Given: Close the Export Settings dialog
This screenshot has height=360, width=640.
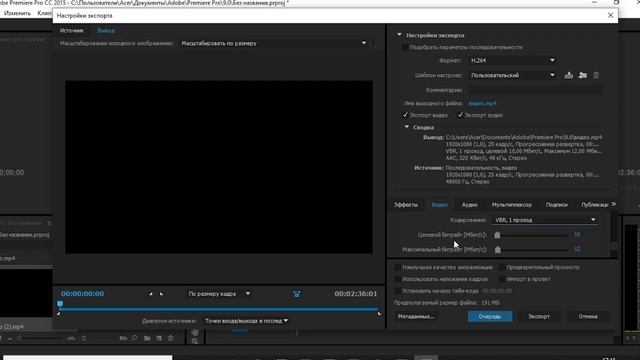Looking at the screenshot, I should coord(611,16).
